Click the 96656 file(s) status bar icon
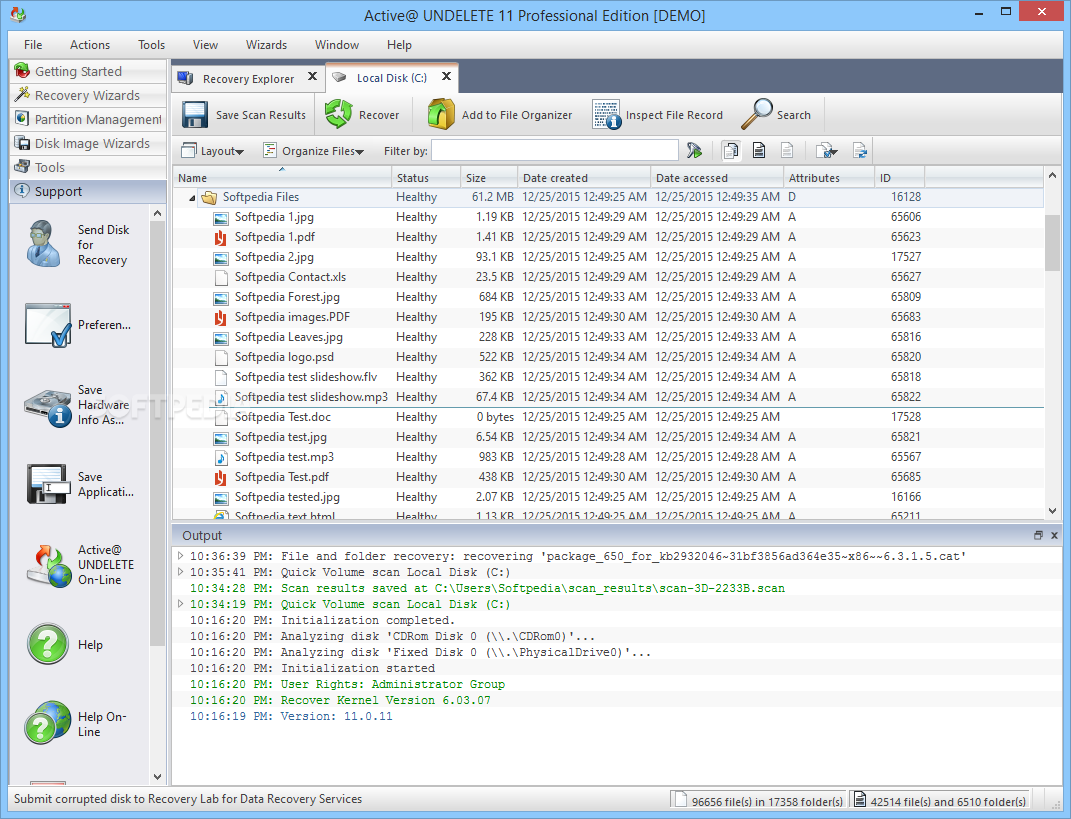1071x819 pixels. [x=679, y=799]
